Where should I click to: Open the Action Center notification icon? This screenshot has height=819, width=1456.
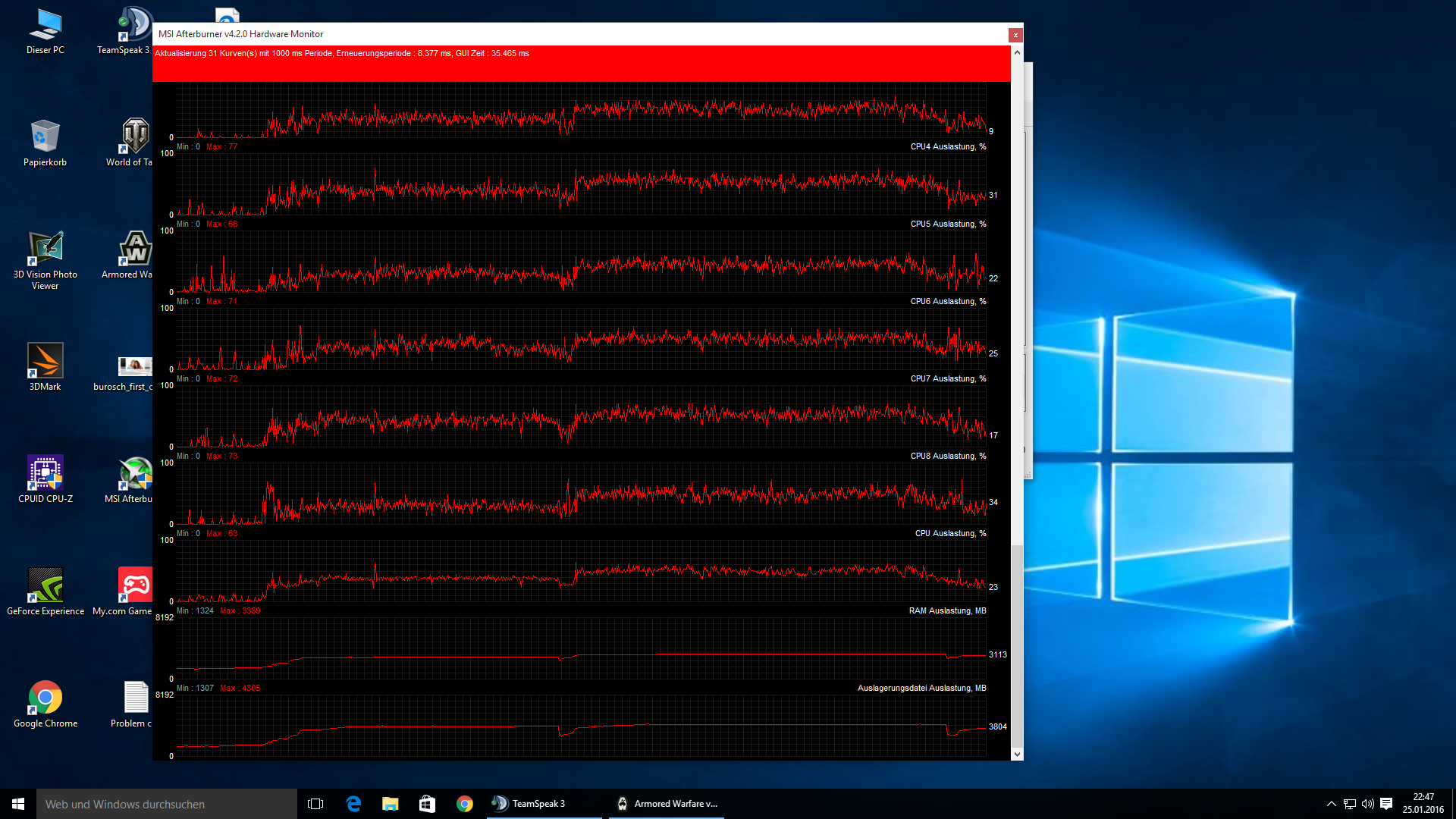click(x=1386, y=804)
